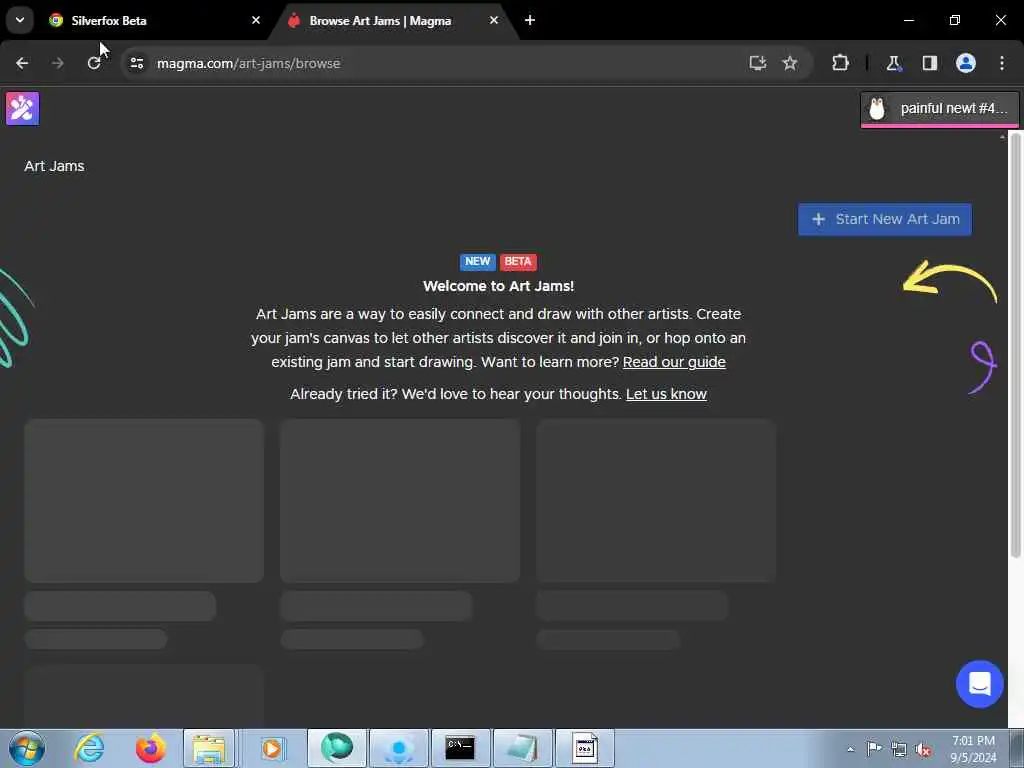
Task: Bookmark this page with star icon
Action: (x=790, y=63)
